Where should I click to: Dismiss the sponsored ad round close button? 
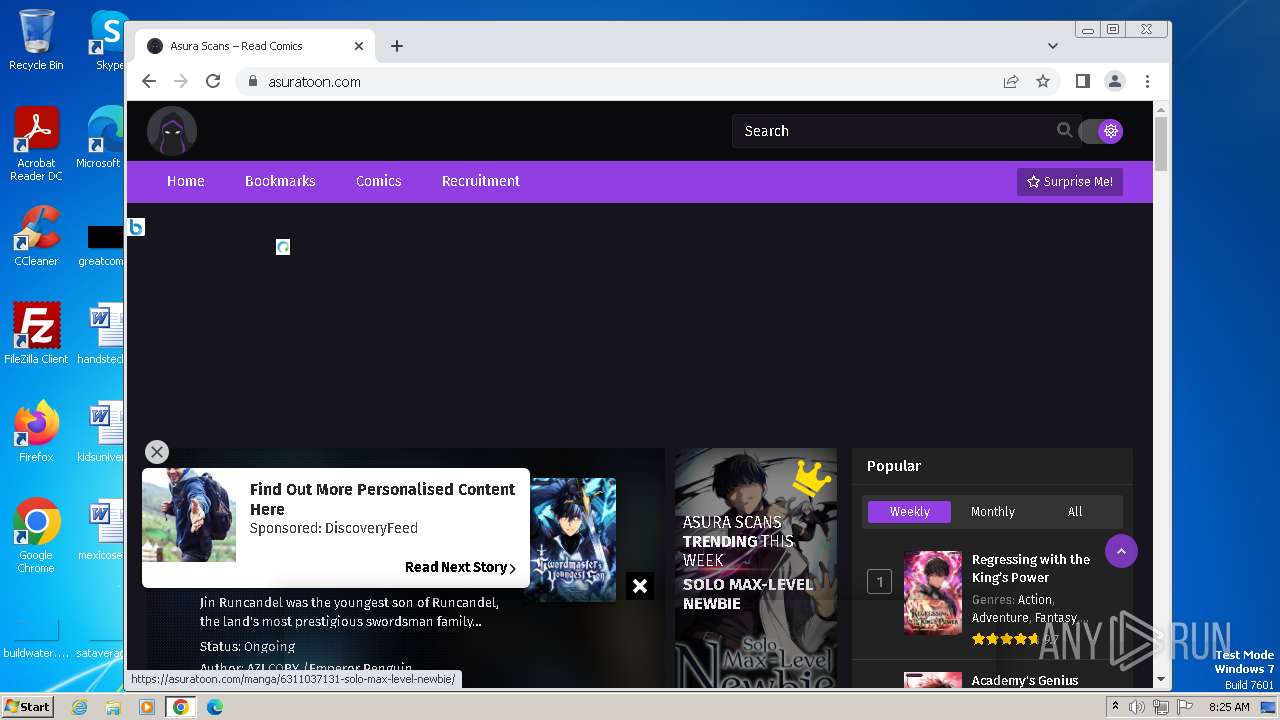coord(157,452)
